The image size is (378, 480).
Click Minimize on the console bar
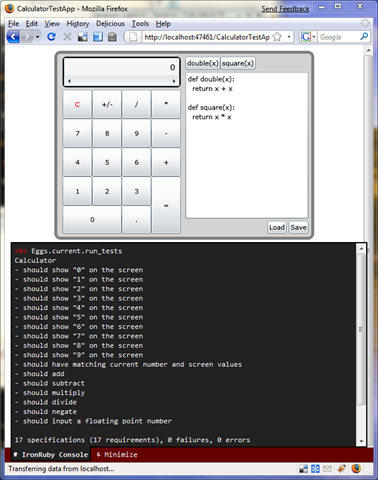pos(117,455)
